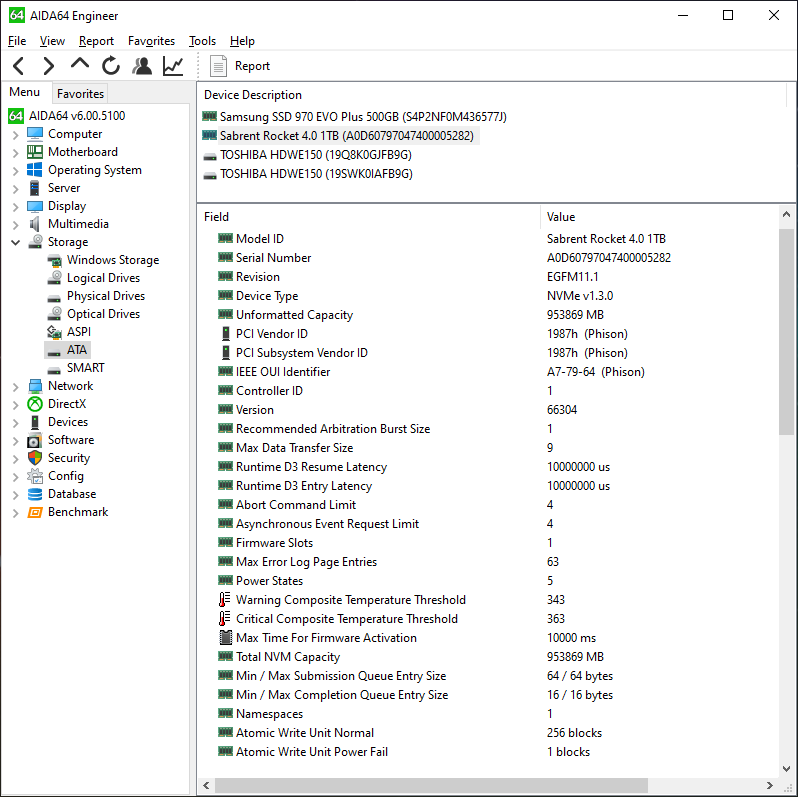Open the File menu
798x797 pixels.
[17, 41]
